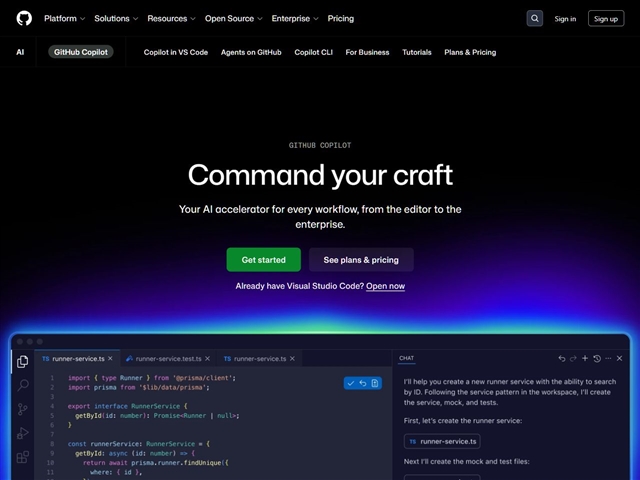
Task: Open the runner-service.ts file chip in chat
Action: pos(442,441)
